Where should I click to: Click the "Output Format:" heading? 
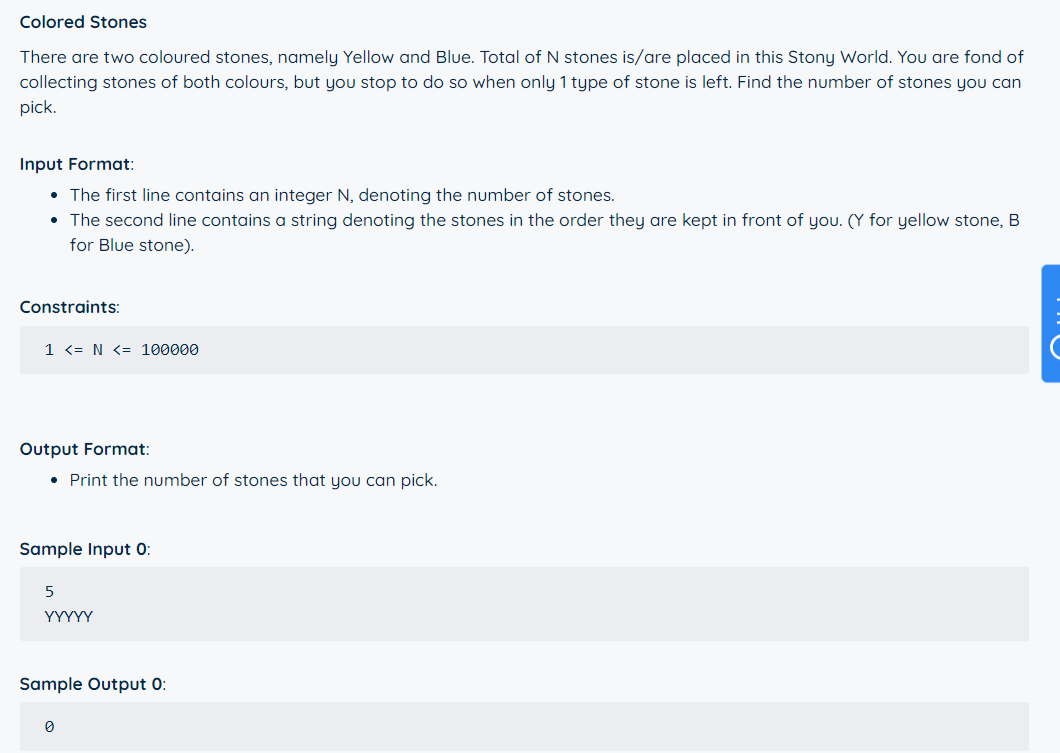(x=84, y=449)
